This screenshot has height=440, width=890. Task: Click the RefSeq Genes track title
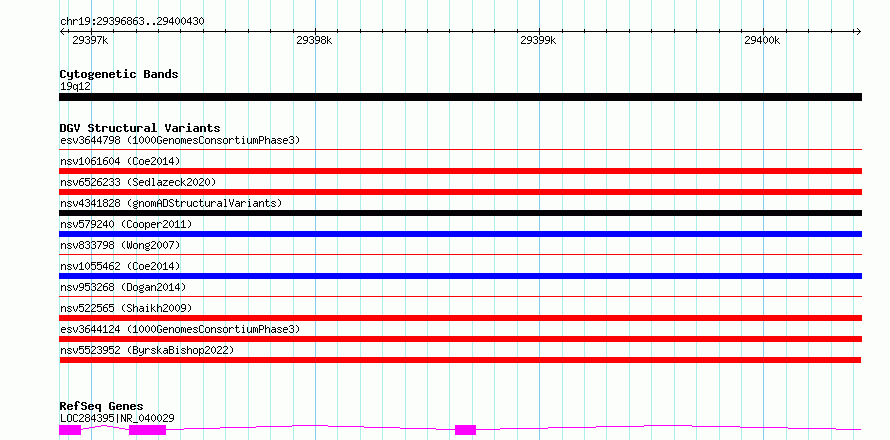coord(101,406)
